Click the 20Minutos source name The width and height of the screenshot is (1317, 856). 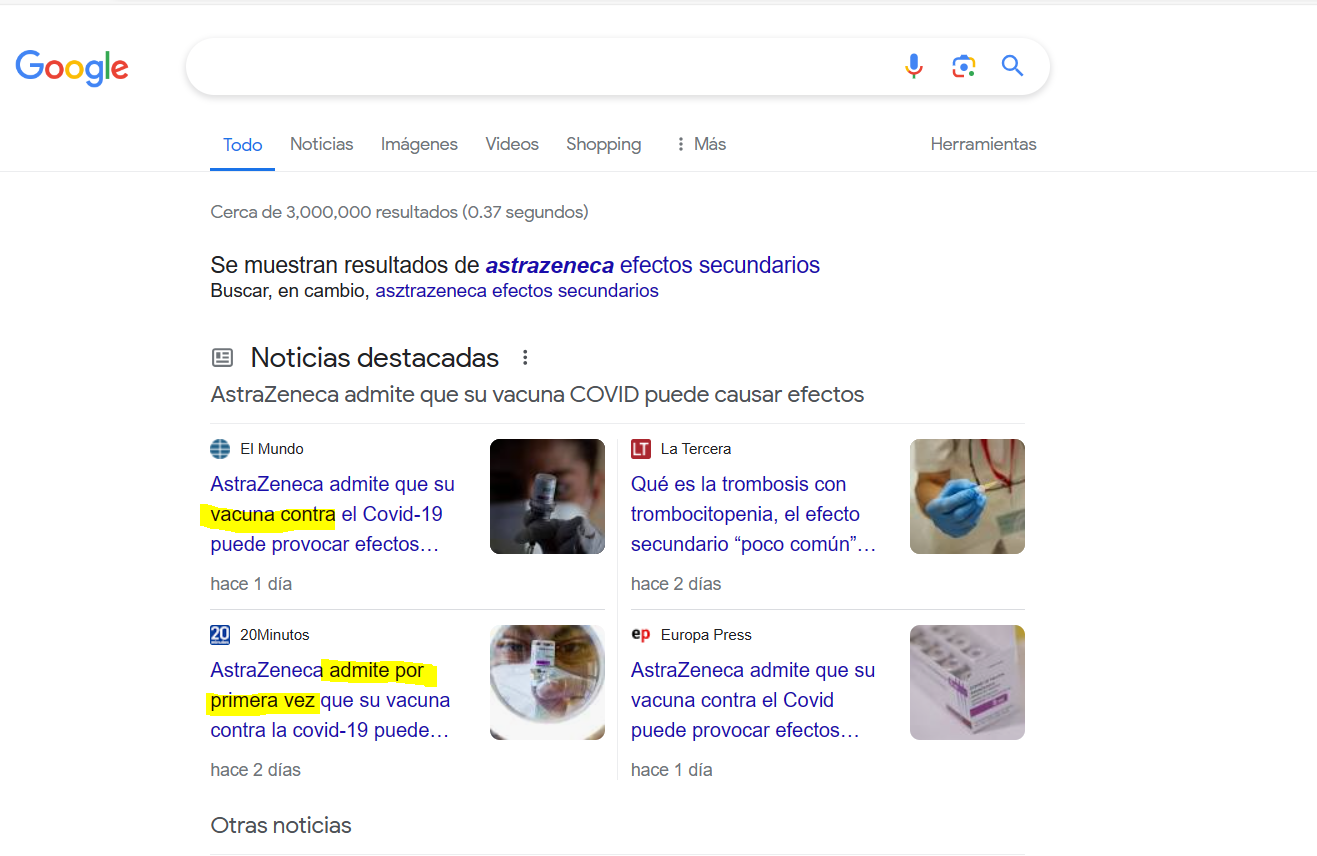(x=275, y=635)
